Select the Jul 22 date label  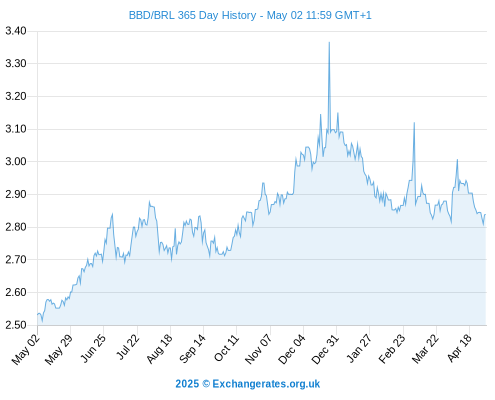[128, 347]
